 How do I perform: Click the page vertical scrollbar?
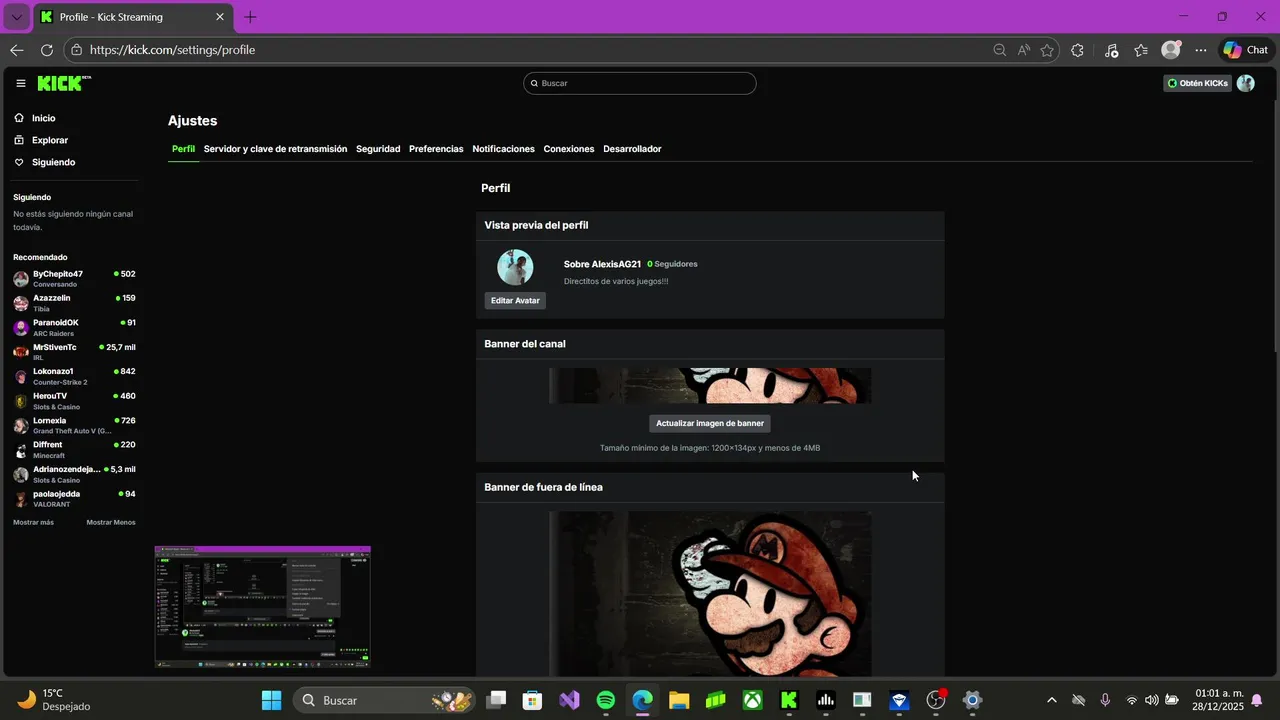tap(1275, 225)
